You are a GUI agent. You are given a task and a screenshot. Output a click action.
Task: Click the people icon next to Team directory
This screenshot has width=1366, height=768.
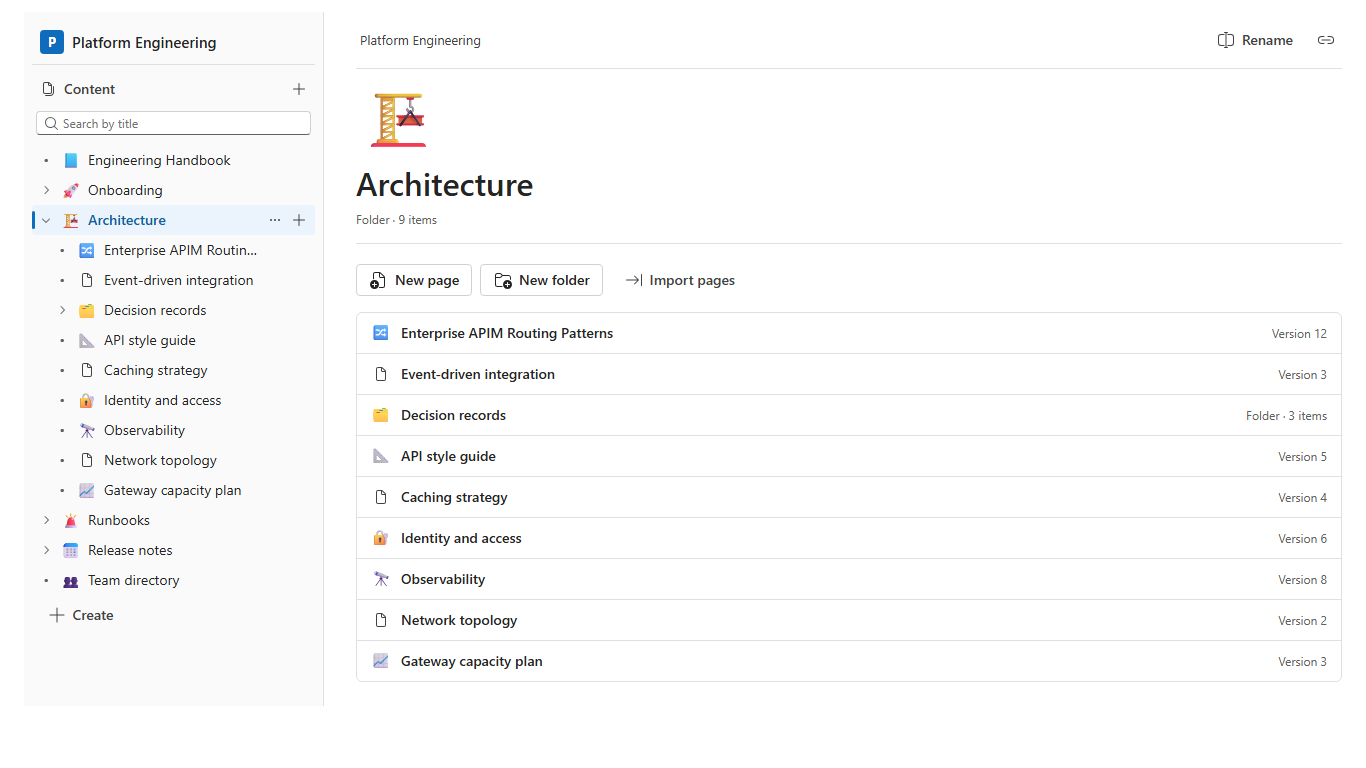(70, 580)
